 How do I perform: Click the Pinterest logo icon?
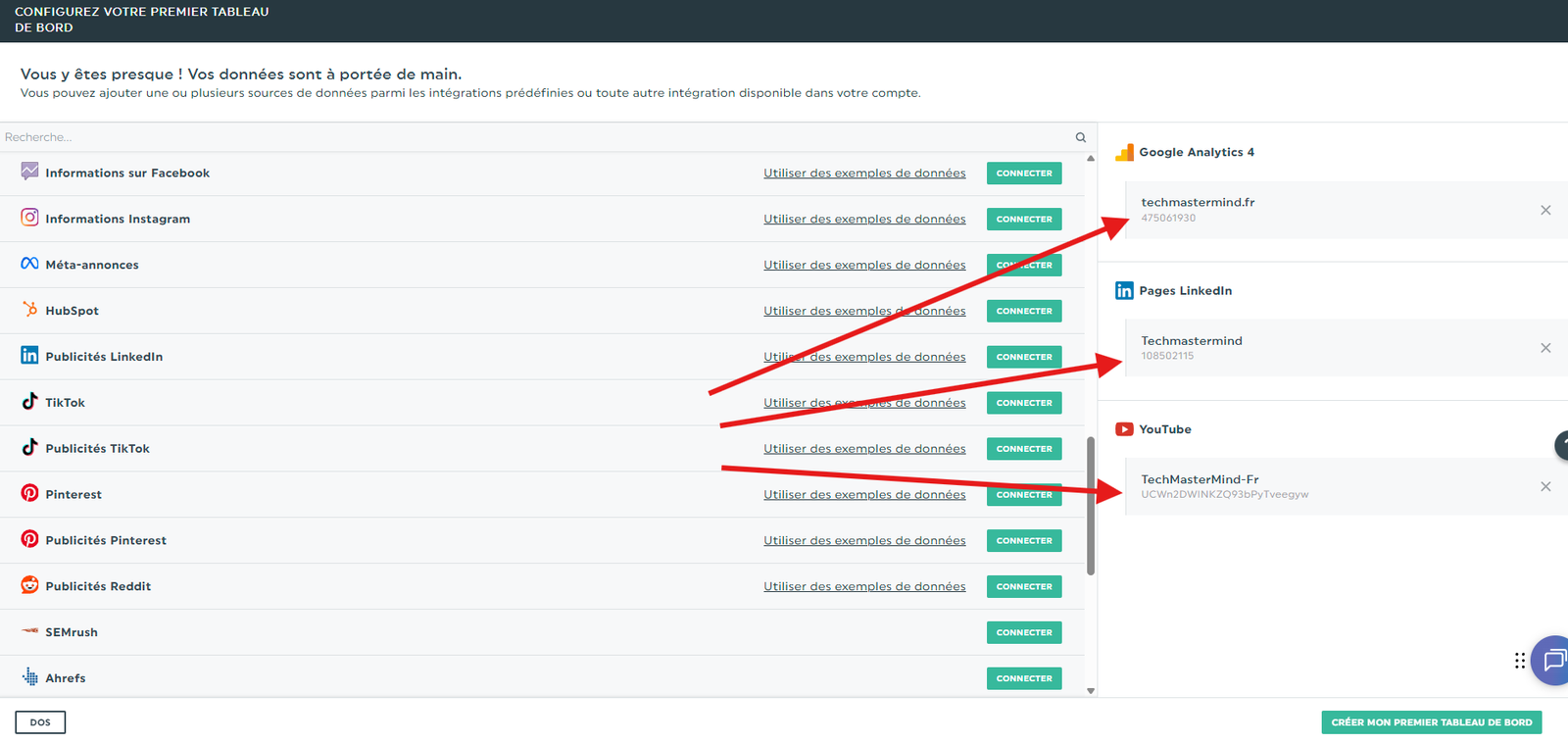pos(29,493)
